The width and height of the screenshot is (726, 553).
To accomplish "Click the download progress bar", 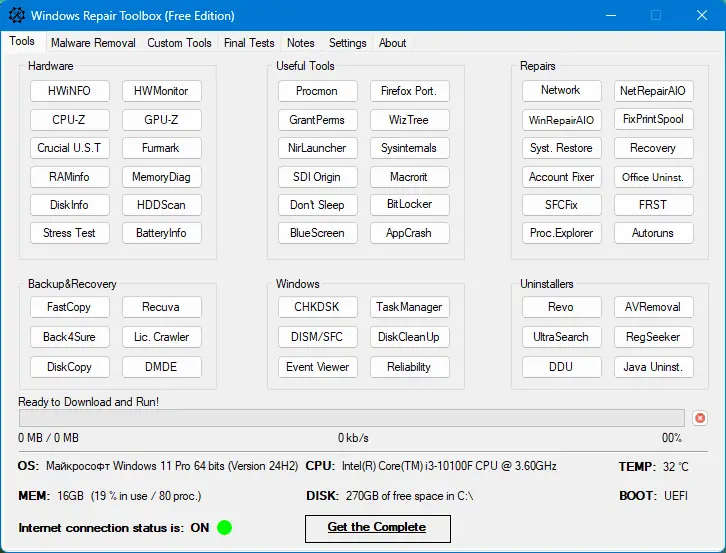I will 351,418.
